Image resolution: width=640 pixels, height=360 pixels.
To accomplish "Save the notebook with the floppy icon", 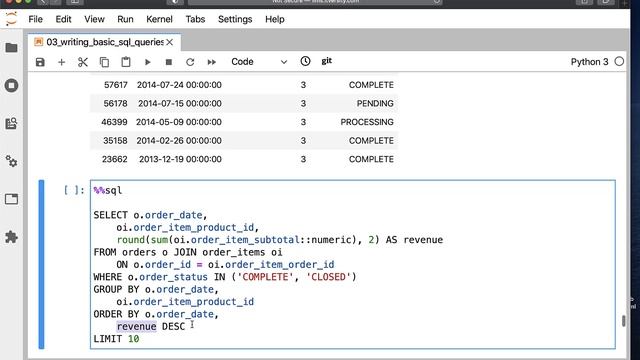I will 40,62.
